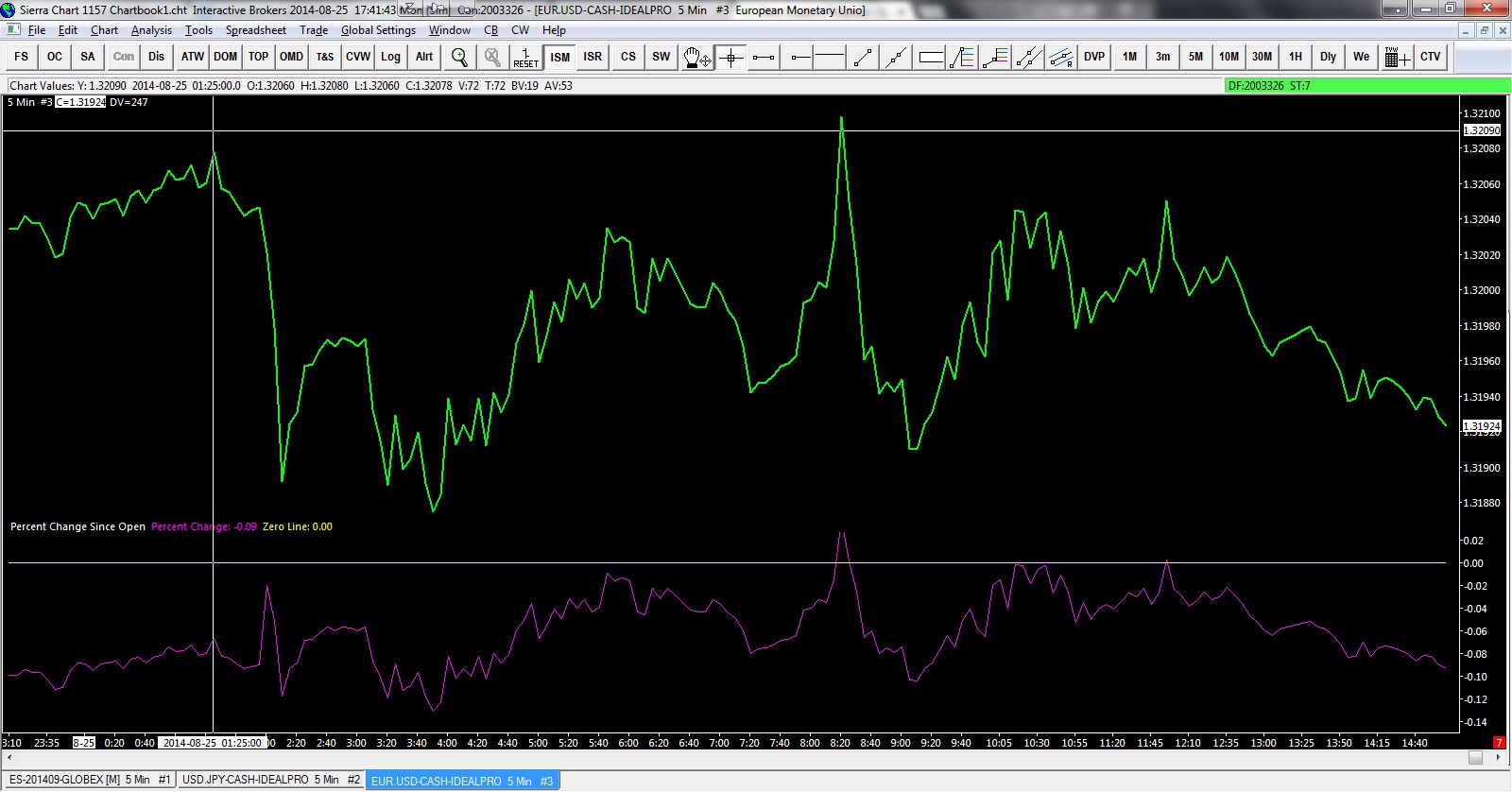Open the Help menu

pos(555,30)
